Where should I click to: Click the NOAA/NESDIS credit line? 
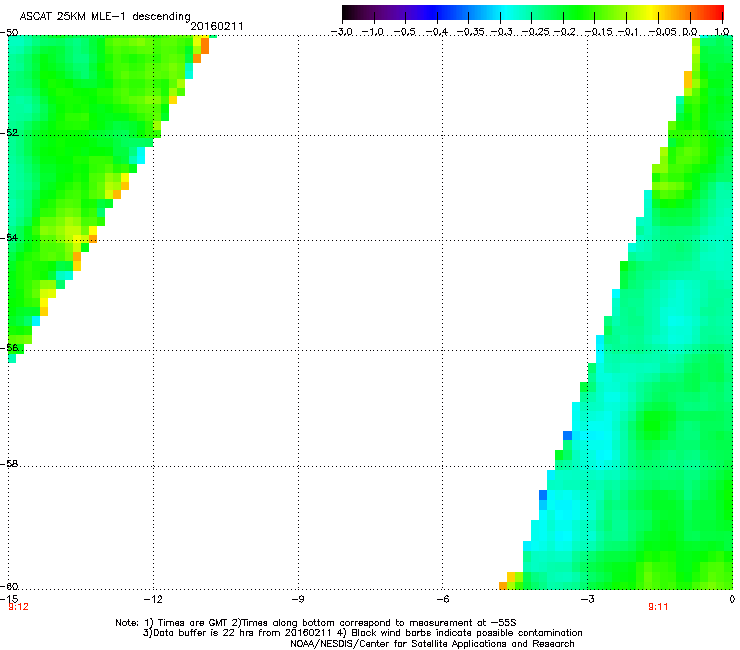[432, 644]
